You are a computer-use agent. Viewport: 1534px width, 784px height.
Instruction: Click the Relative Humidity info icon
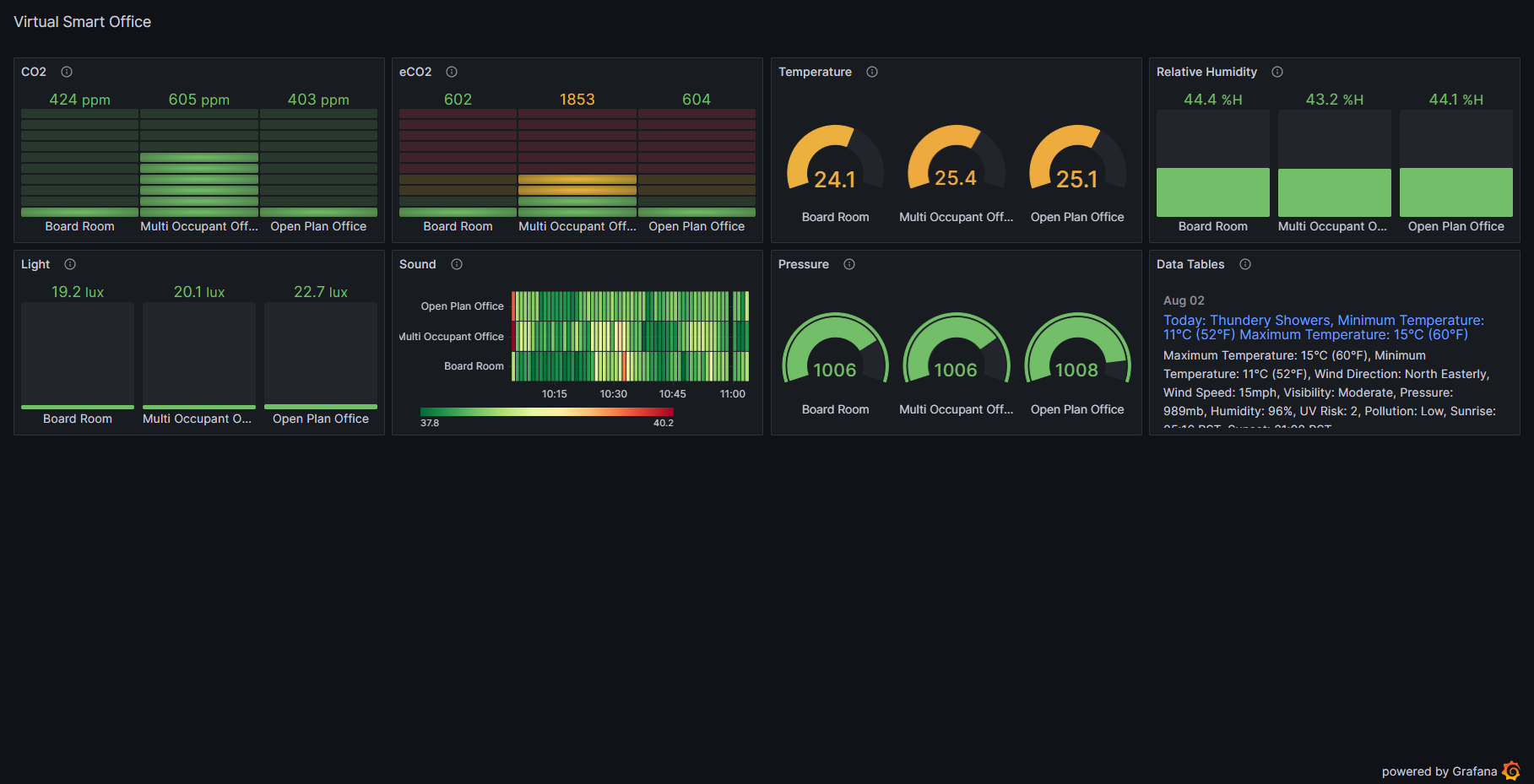point(1277,72)
